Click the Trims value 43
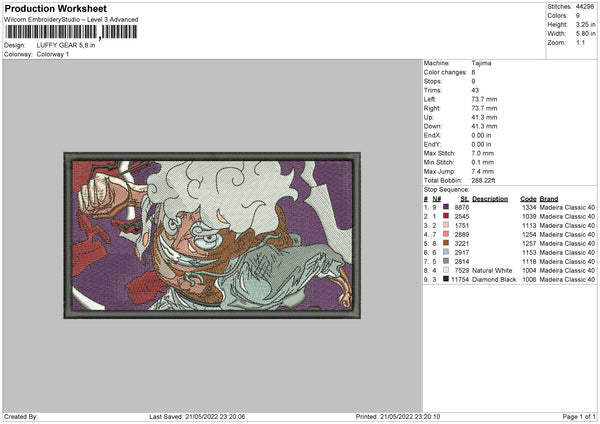Screen dimensions: 600x424 475,90
